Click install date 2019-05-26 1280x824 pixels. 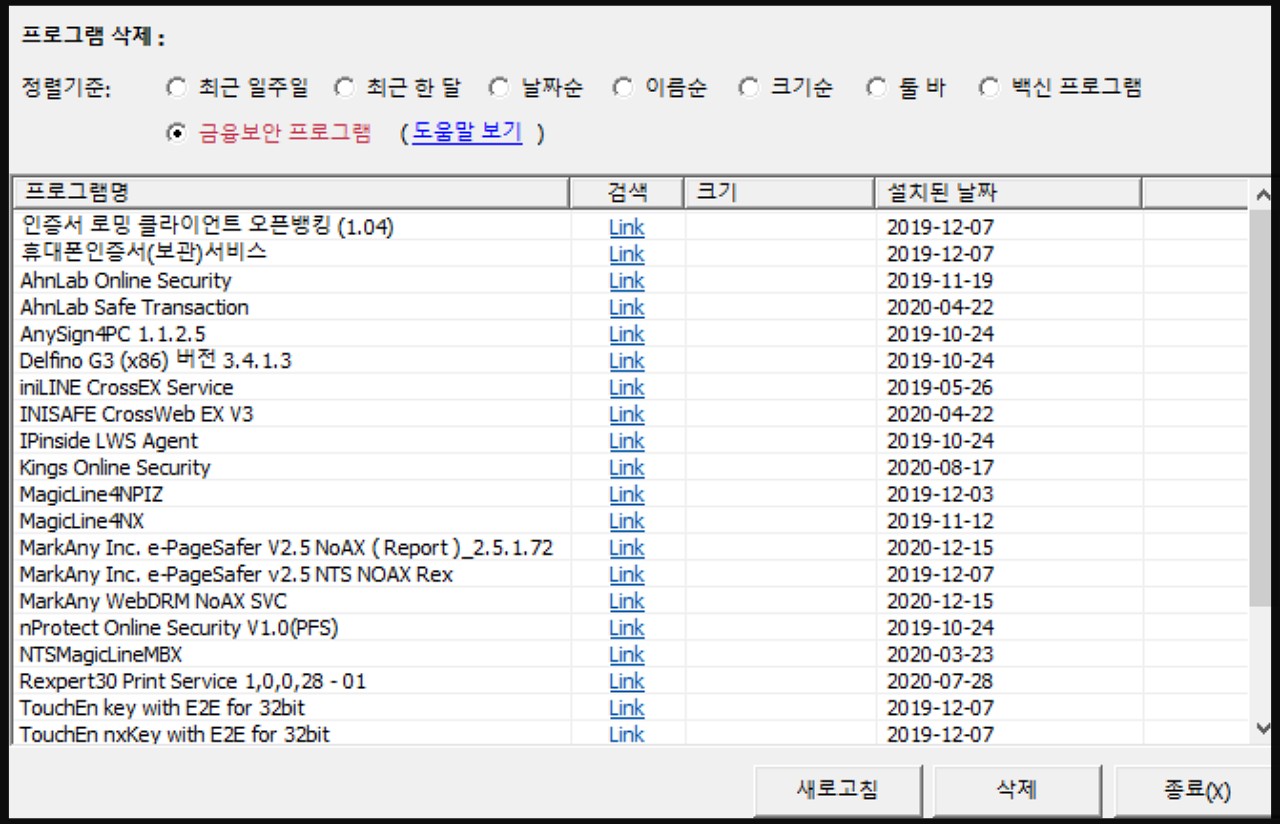pyautogui.click(x=940, y=387)
